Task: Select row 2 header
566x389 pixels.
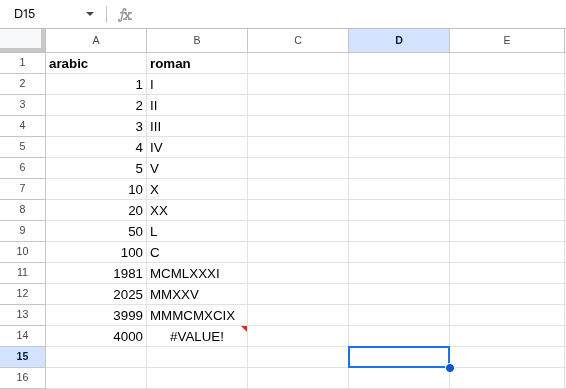Action: 22,84
